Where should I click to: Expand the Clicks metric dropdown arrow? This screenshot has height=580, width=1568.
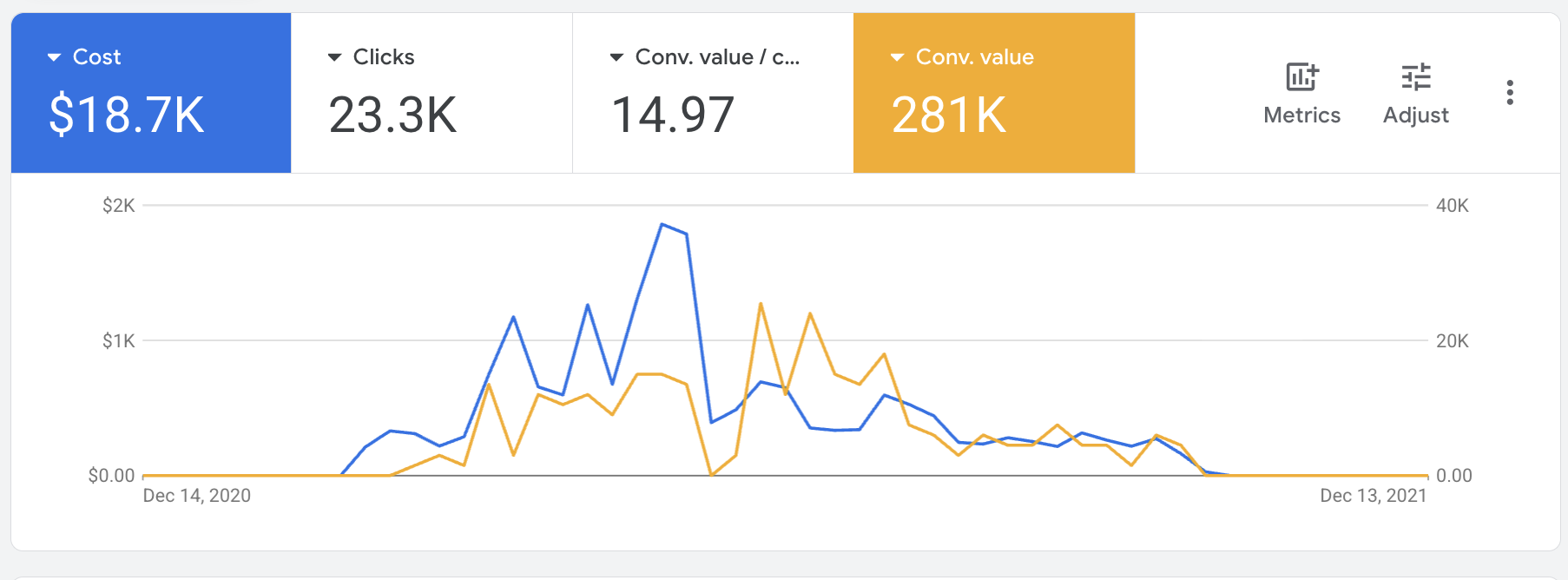click(334, 57)
